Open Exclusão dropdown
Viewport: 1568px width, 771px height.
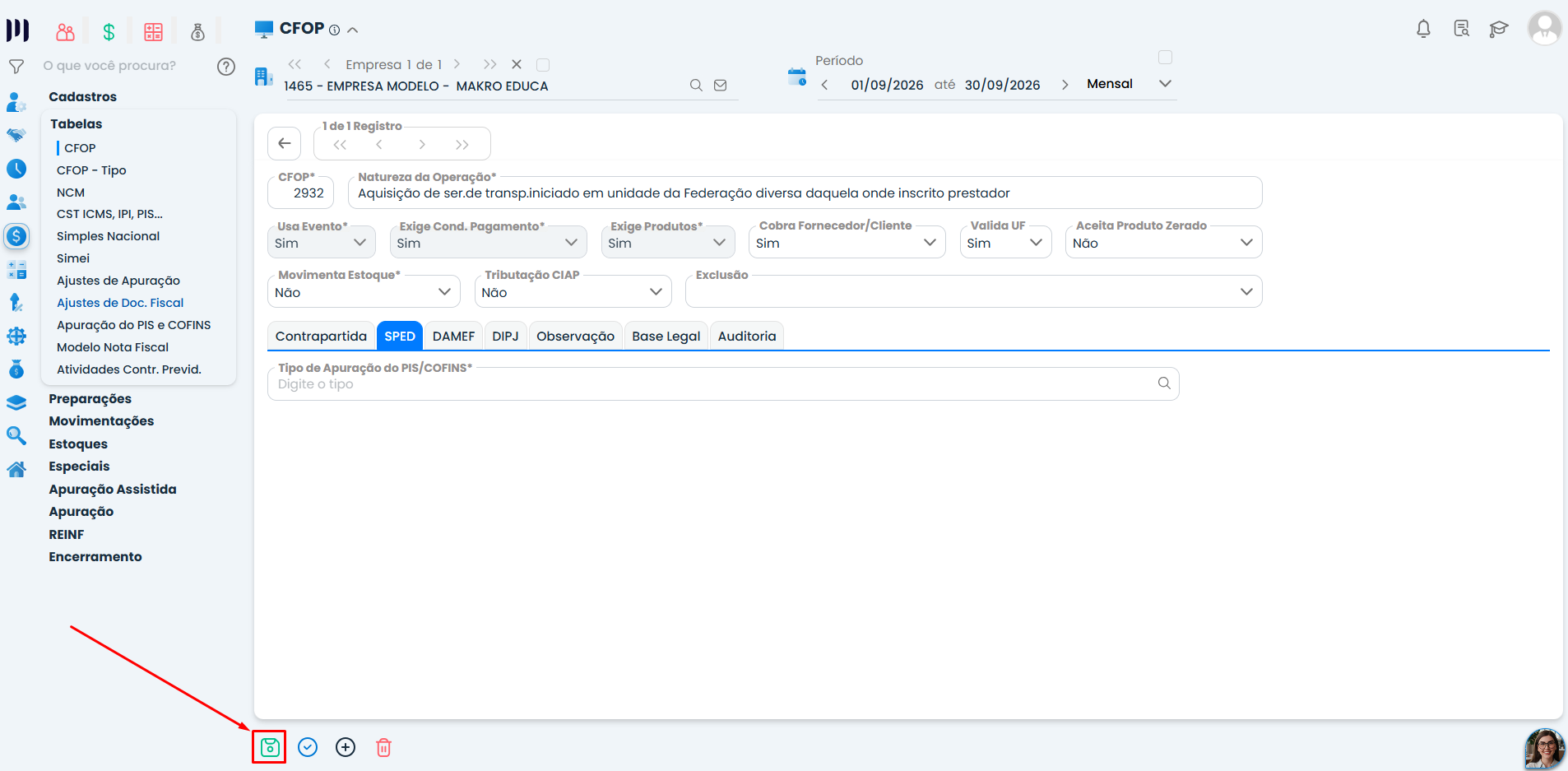pyautogui.click(x=973, y=291)
